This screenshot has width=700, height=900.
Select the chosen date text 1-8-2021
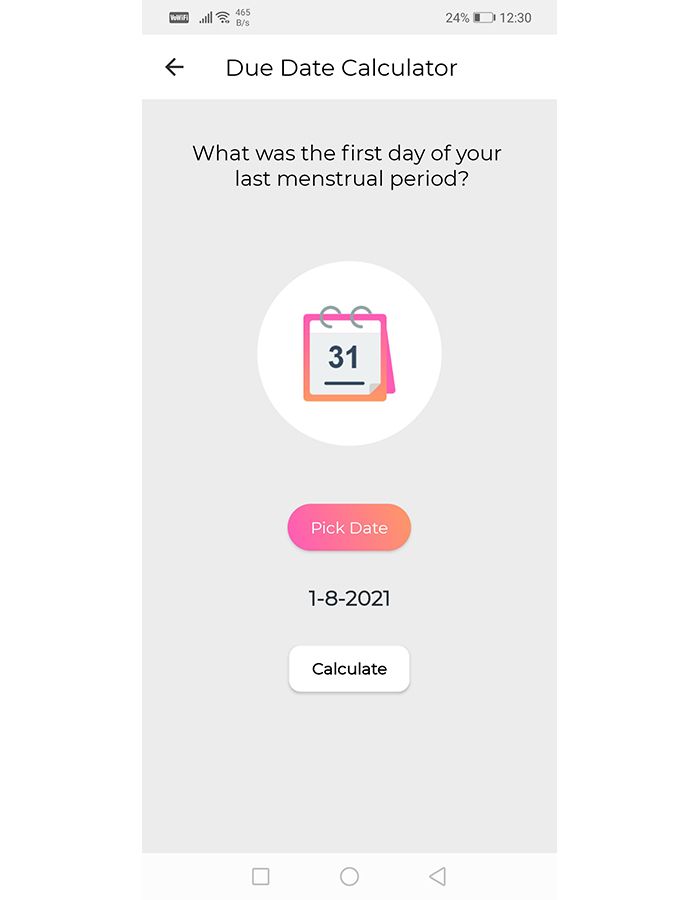coord(349,599)
